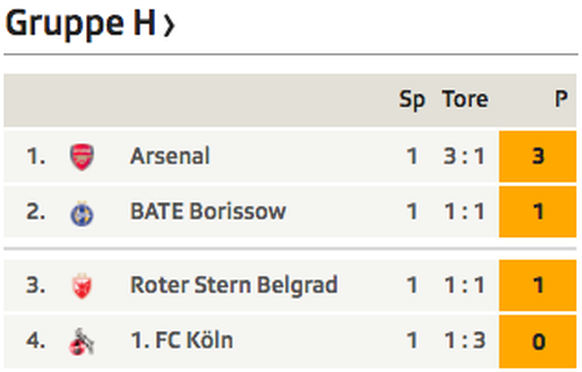582x372 pixels.
Task: Click the BATE Borissow club crest
Action: pos(82,213)
